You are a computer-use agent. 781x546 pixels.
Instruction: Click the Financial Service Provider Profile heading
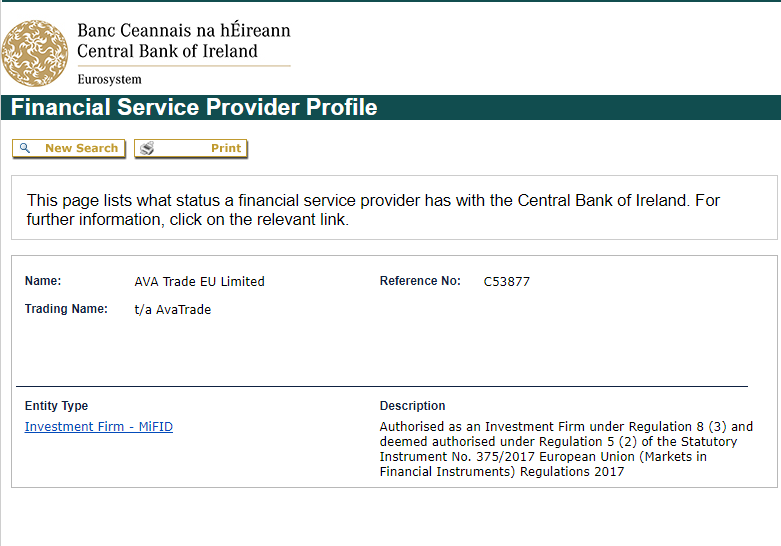coord(194,108)
